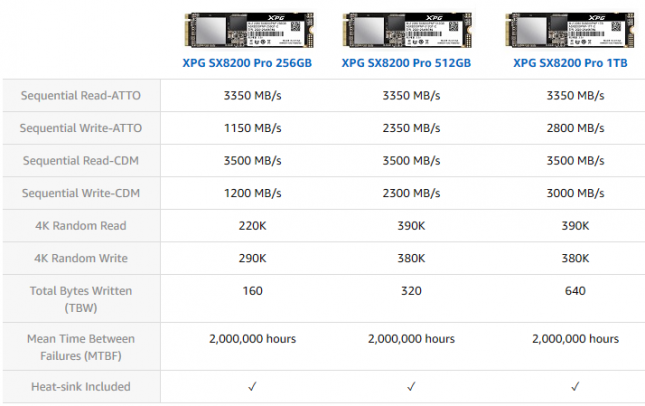Select the Mean Time Between Failures label

[81, 347]
